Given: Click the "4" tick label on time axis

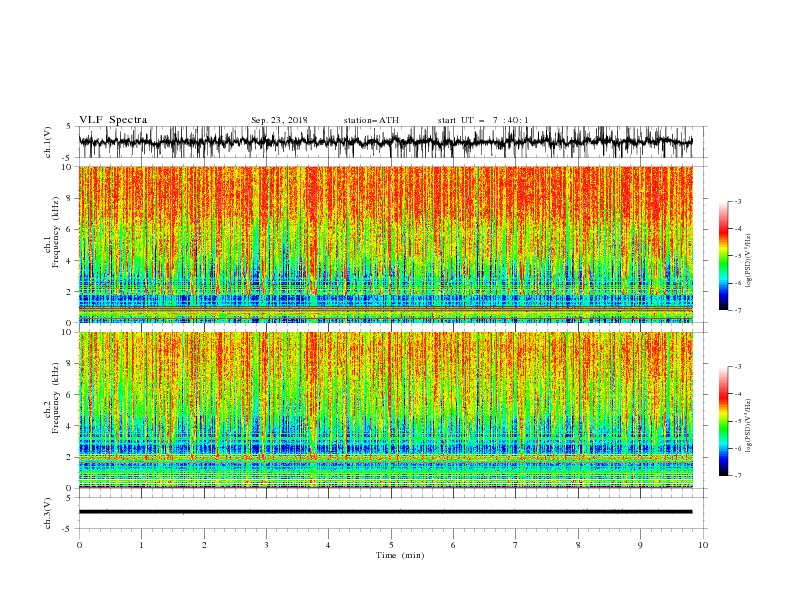Looking at the screenshot, I should click(x=328, y=545).
